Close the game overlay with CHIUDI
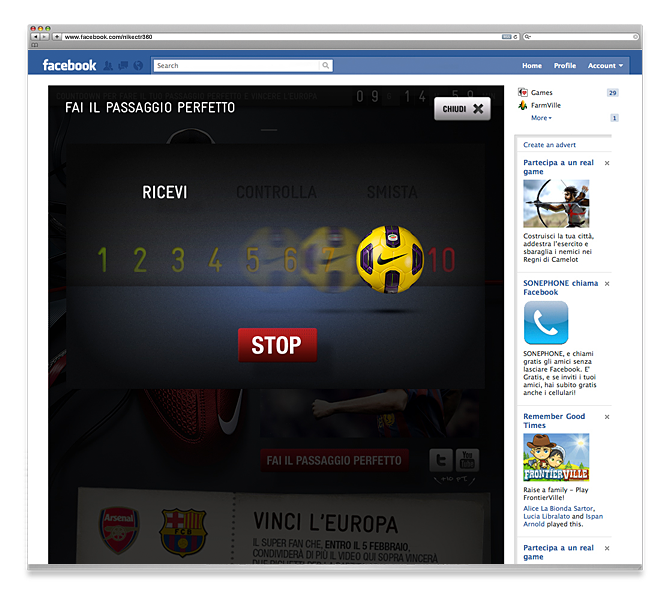Screen dimensions: 670x607 pyautogui.click(x=462, y=109)
